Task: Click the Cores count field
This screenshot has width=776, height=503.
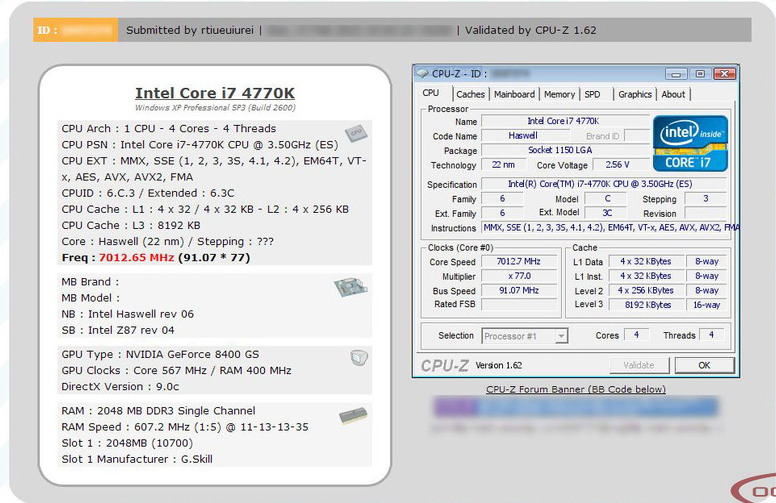Action: [636, 335]
